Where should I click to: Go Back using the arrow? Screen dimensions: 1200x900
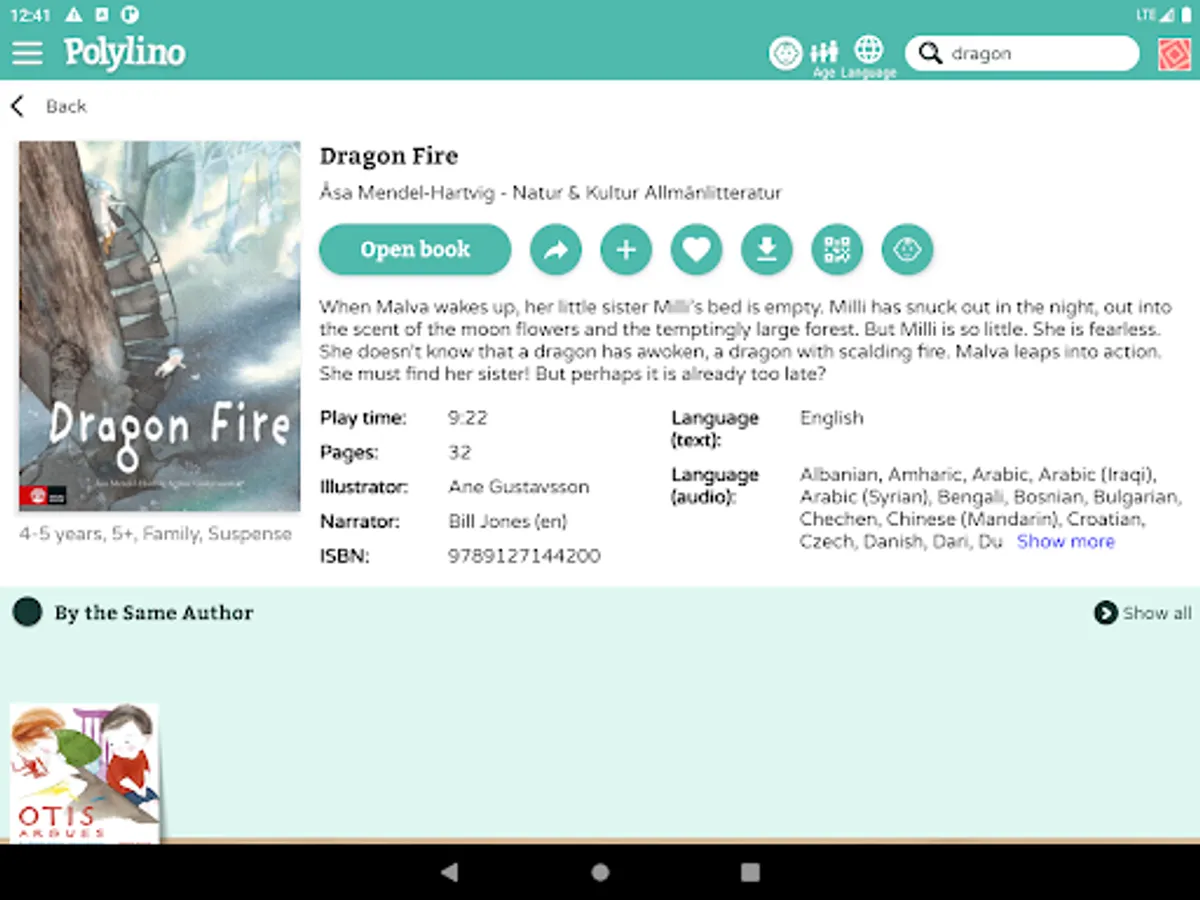click(x=17, y=106)
